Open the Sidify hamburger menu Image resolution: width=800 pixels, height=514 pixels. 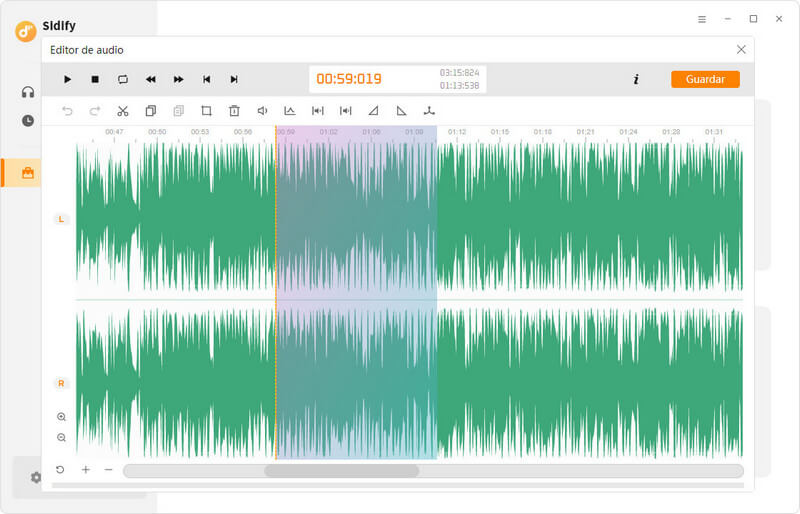pos(702,19)
